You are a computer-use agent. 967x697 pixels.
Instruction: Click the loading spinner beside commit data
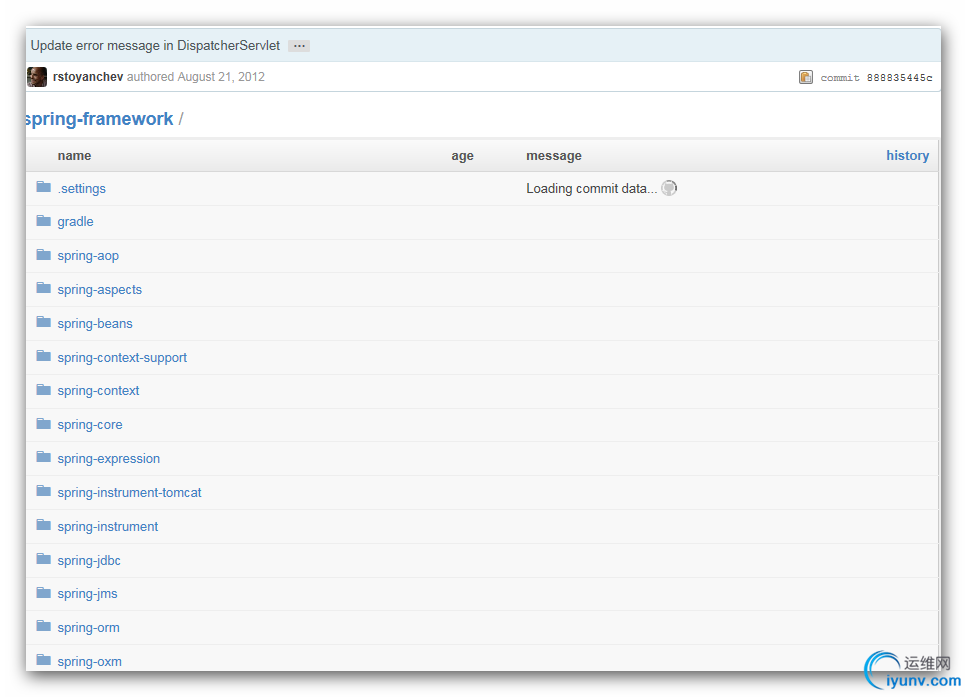tap(669, 188)
